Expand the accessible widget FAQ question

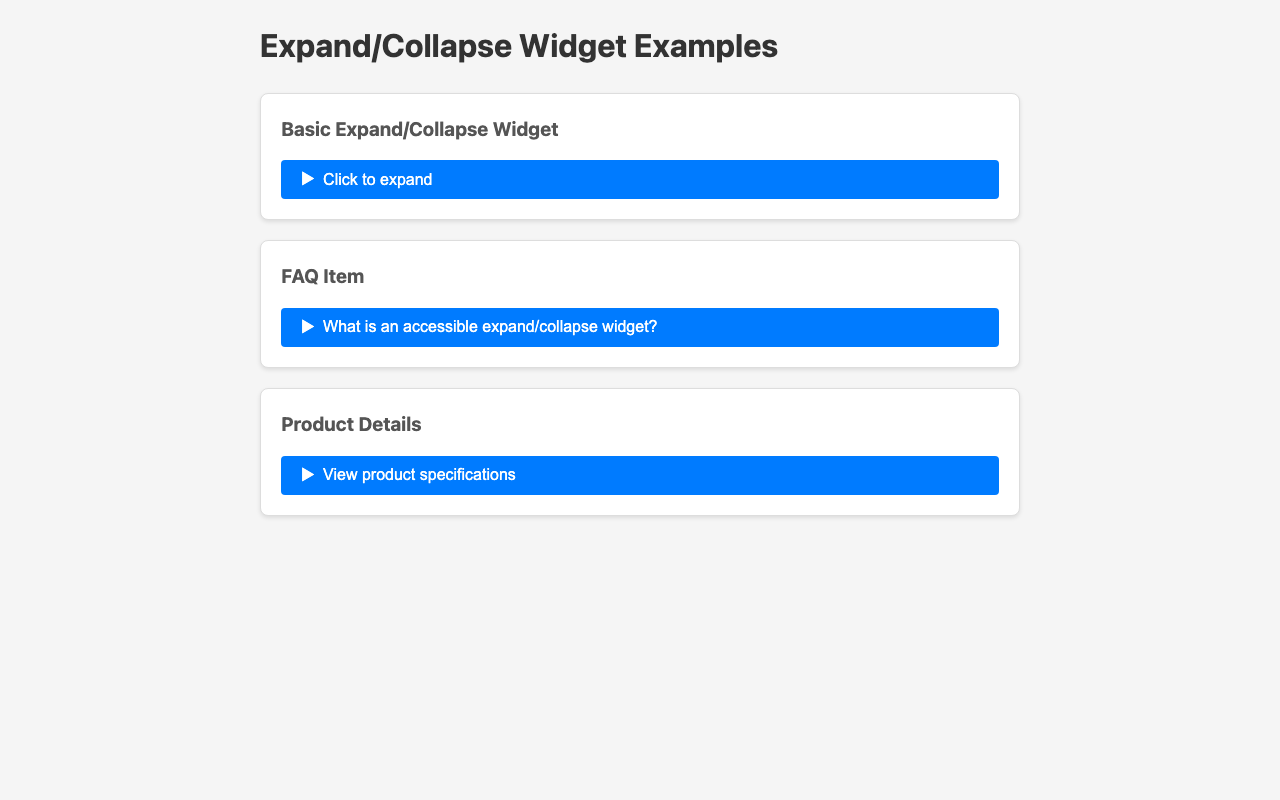tap(640, 327)
